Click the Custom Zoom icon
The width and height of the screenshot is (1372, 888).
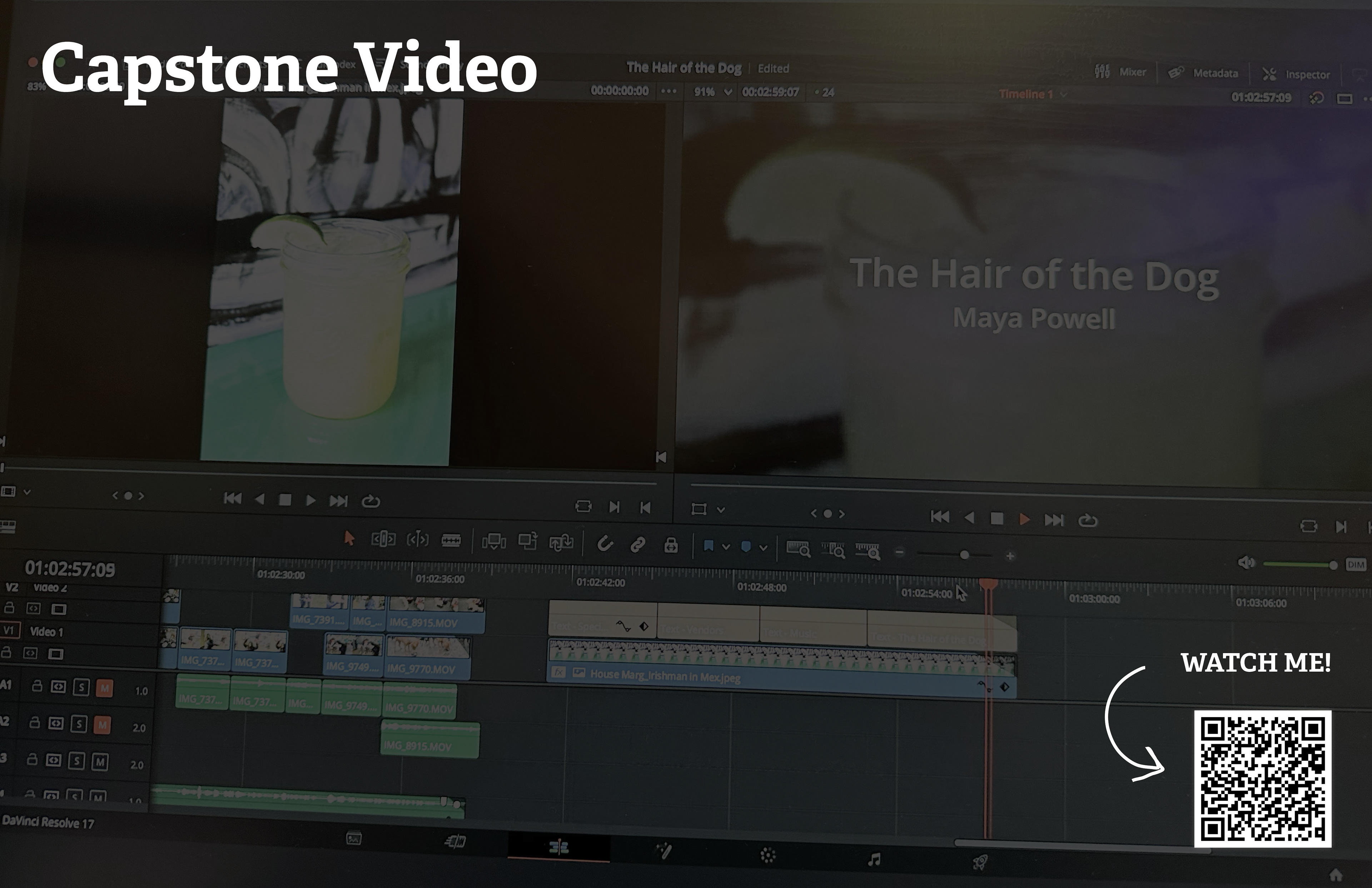868,551
